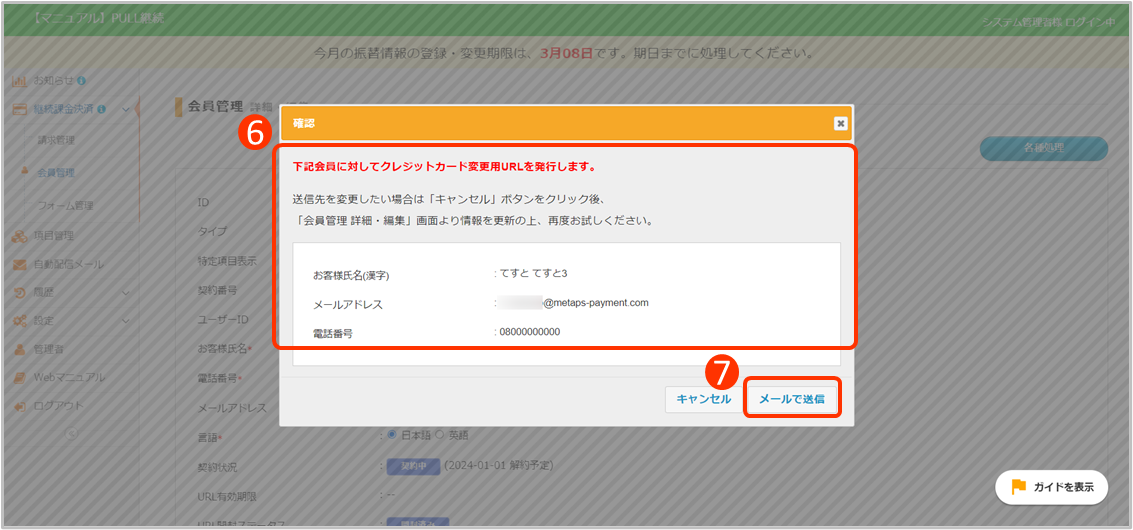Expand the 履歴 menu chevron
Viewport: 1133px width, 530px height.
point(125,293)
